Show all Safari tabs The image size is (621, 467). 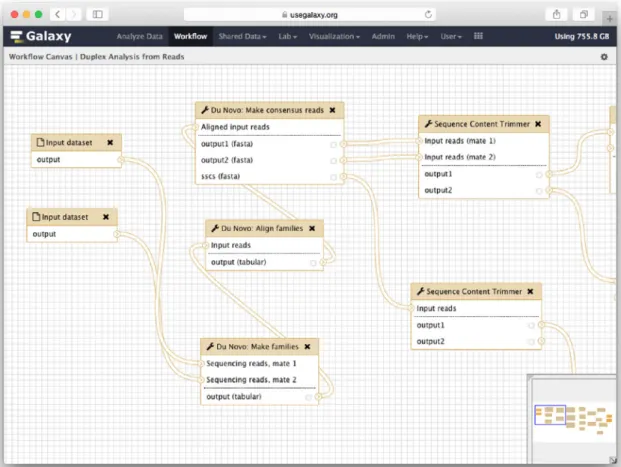(584, 15)
